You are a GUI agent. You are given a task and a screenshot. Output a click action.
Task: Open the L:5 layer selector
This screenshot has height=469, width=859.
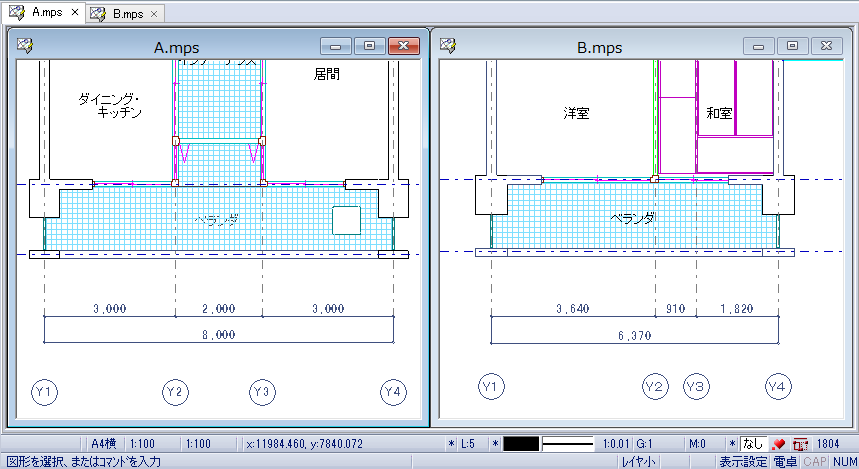(467, 444)
